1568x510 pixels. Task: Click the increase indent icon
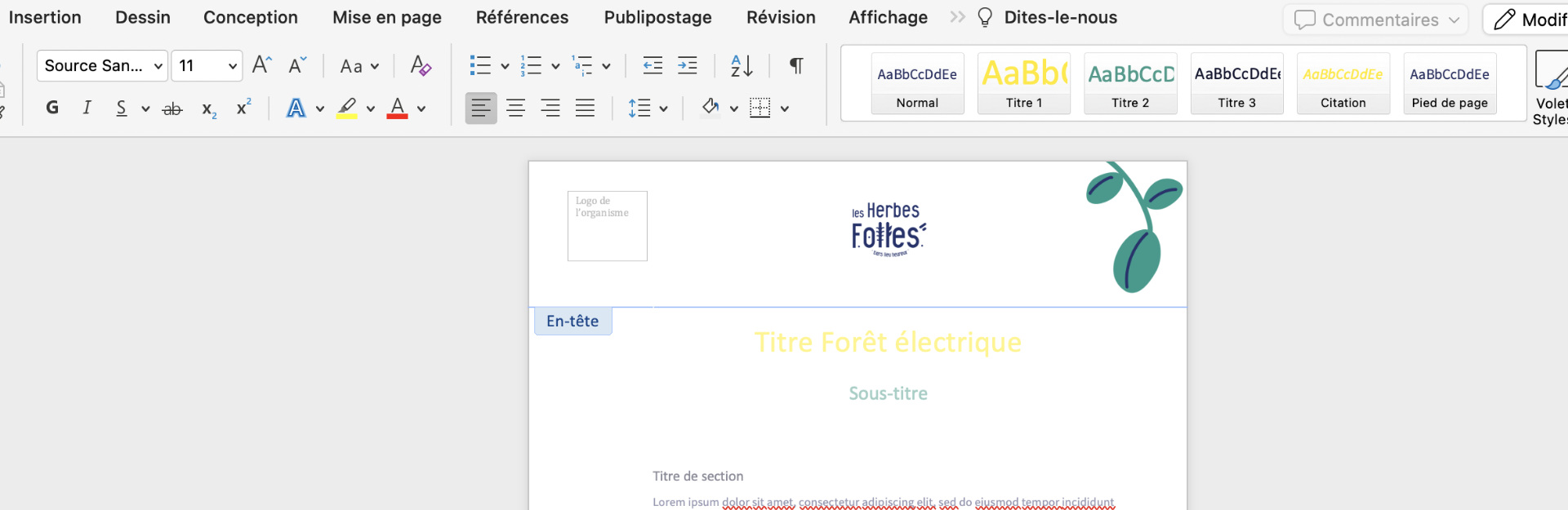click(x=688, y=65)
